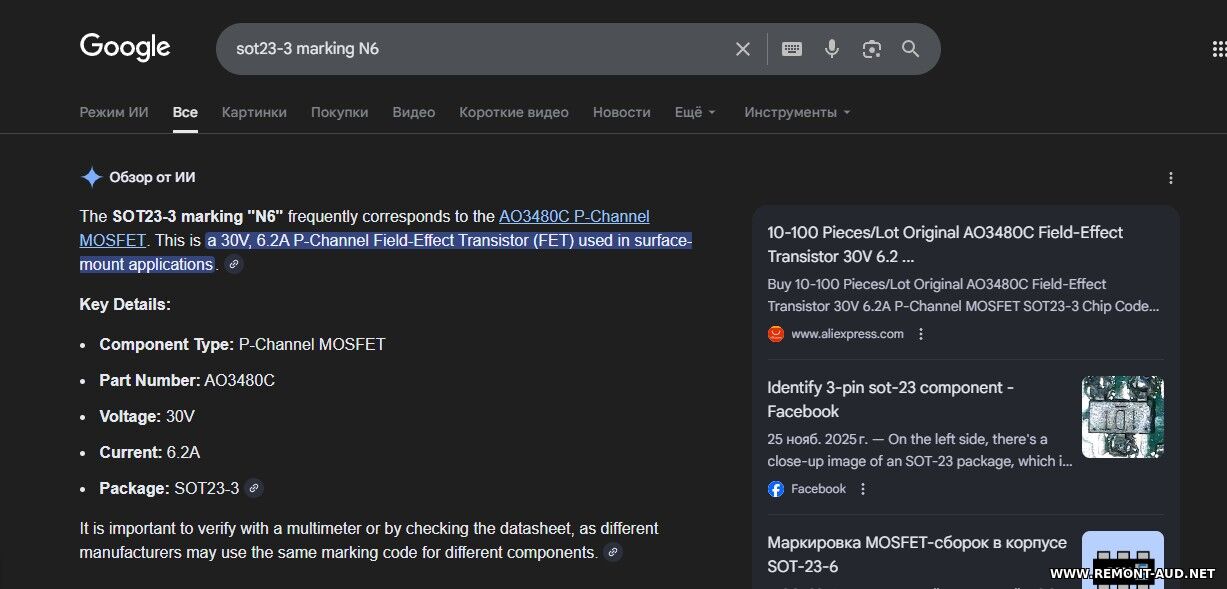
Task: Open the Google apps grid
Action: [1218, 49]
